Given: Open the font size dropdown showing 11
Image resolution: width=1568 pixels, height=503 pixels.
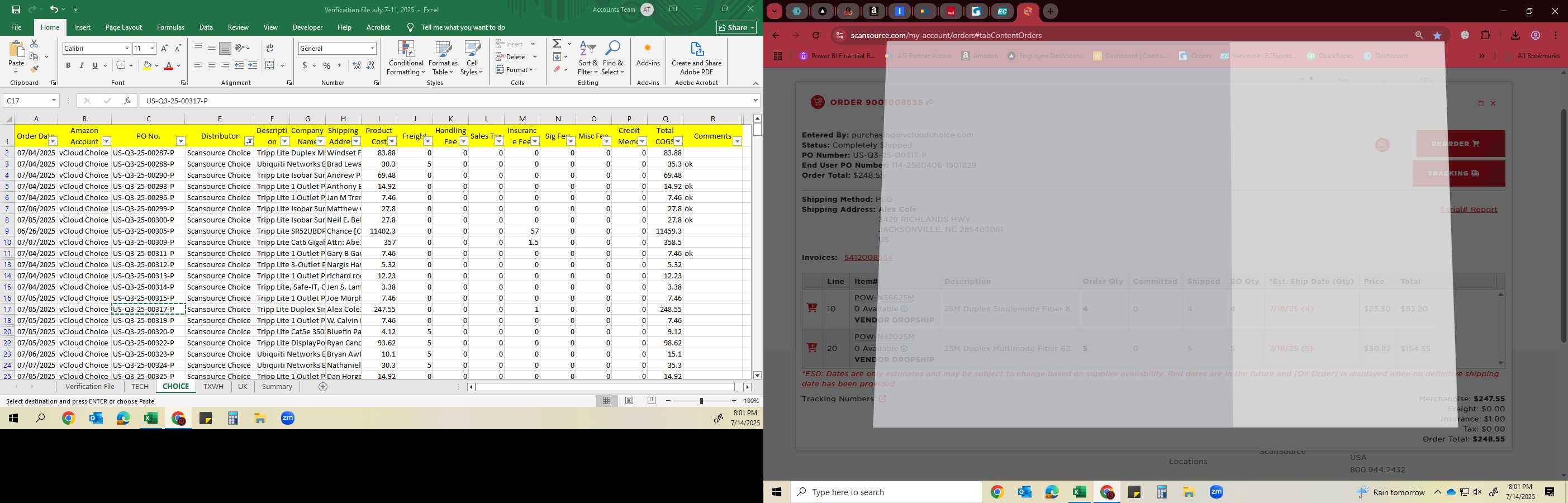Looking at the screenshot, I should [152, 48].
